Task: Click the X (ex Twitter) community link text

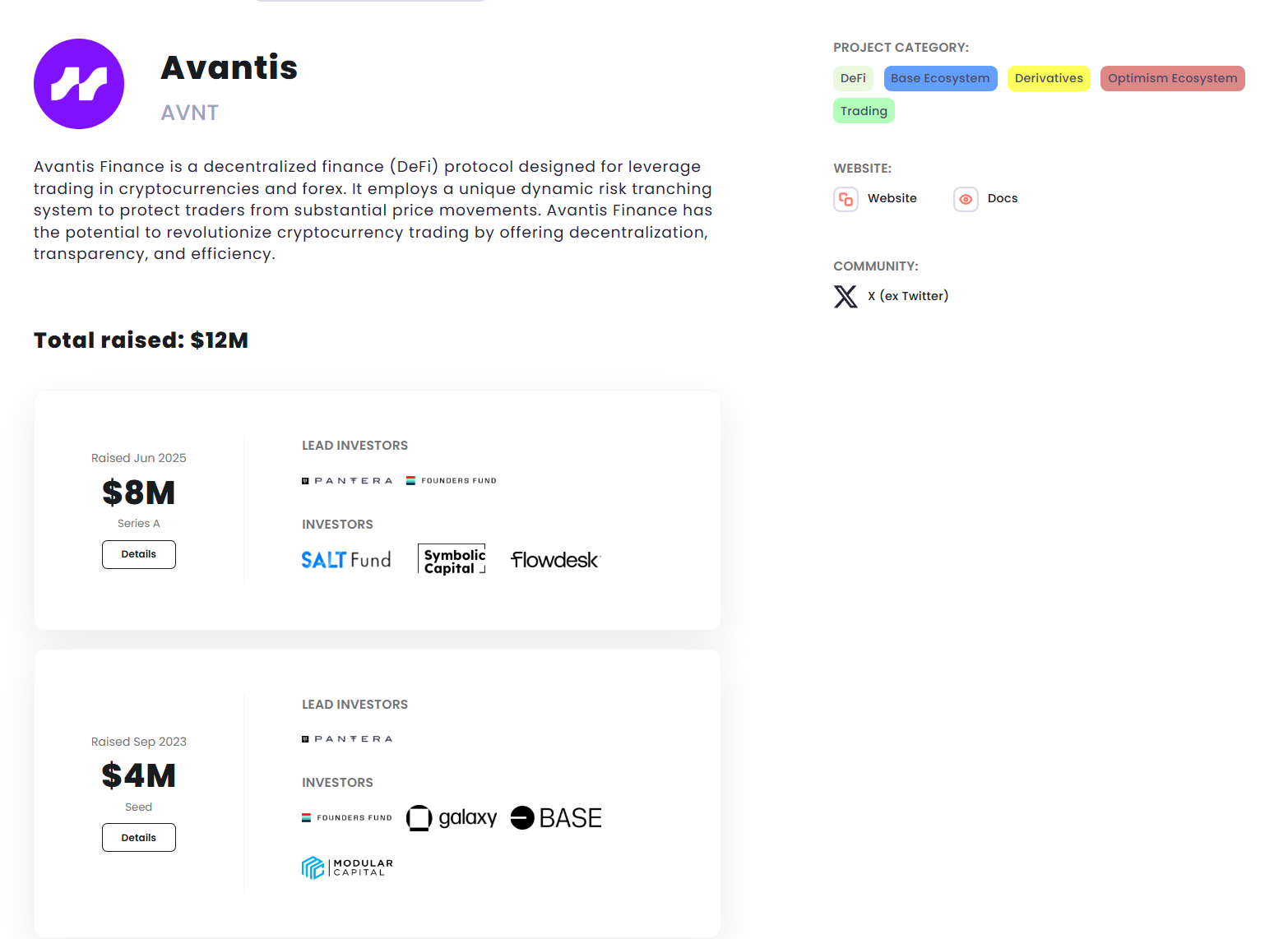Action: coord(908,296)
